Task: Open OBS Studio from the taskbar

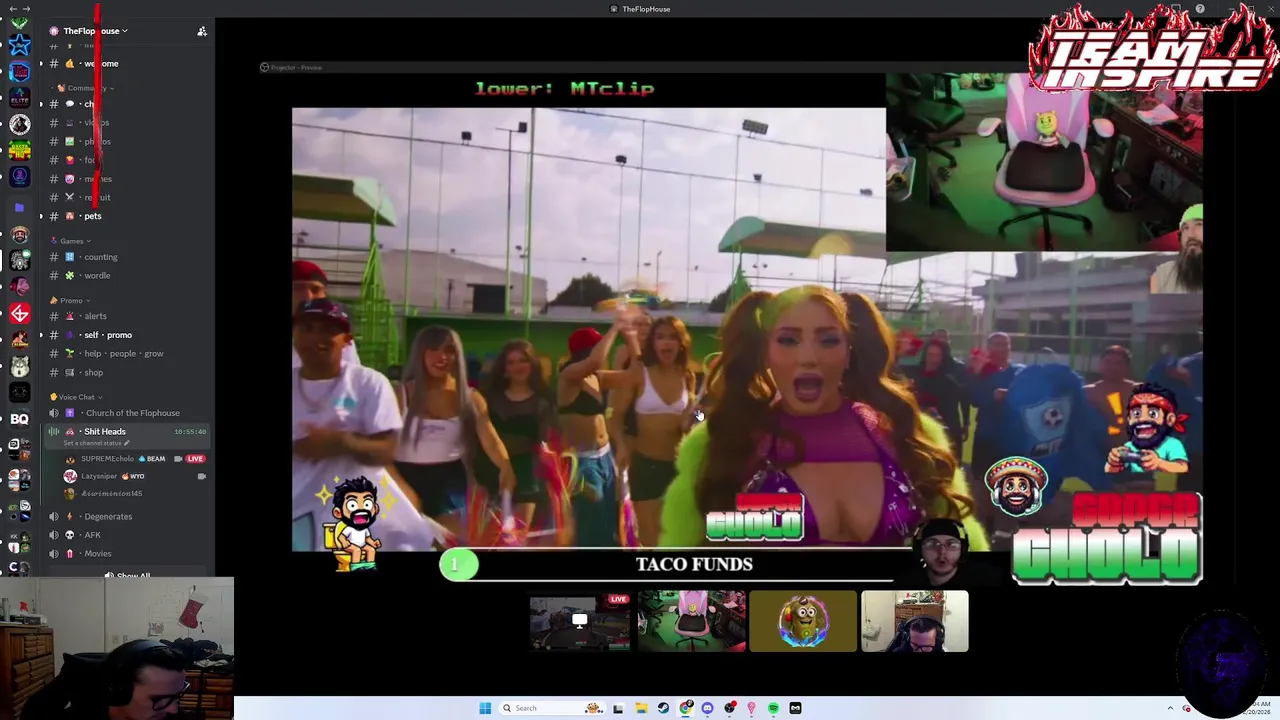Action: point(730,708)
